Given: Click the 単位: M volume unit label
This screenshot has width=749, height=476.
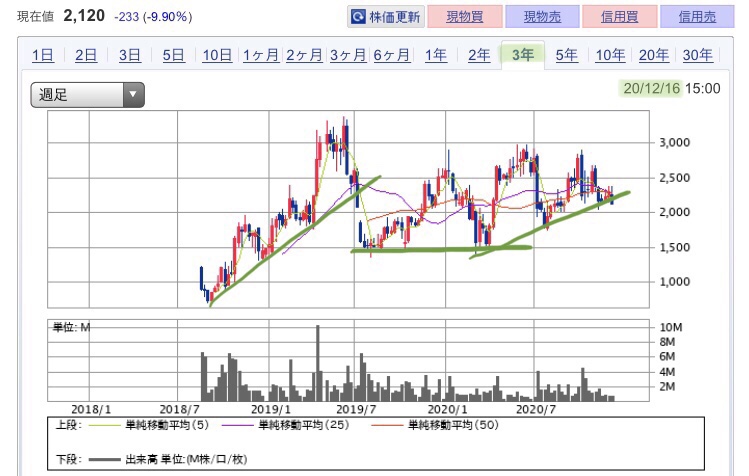Looking at the screenshot, I should [71, 327].
